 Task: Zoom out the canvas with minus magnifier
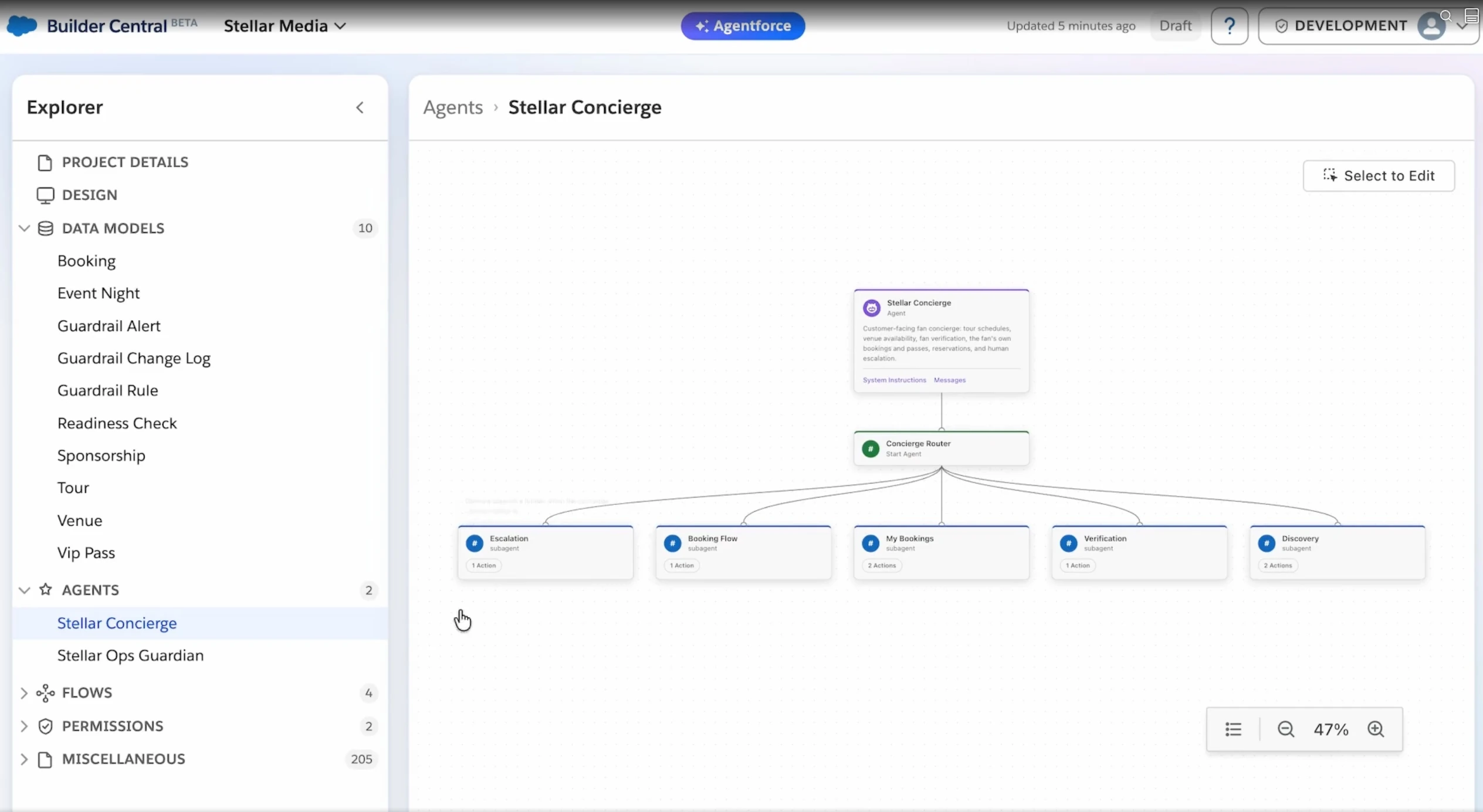[1285, 729]
